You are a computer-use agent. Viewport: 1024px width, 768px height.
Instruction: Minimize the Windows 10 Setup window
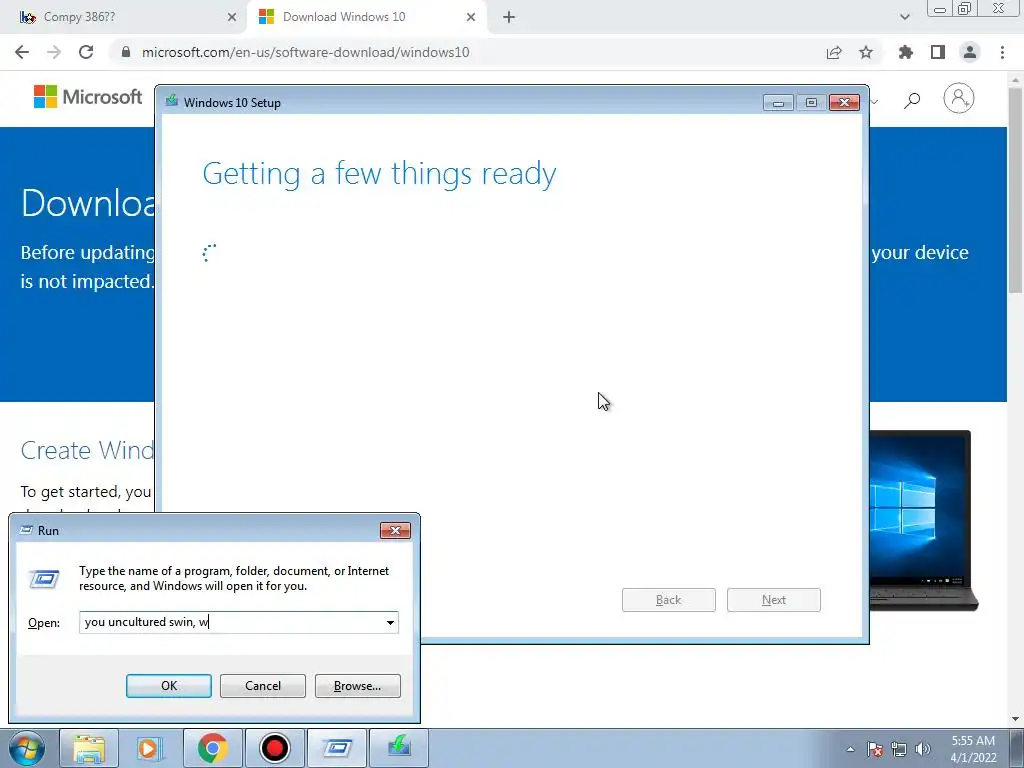(x=778, y=103)
